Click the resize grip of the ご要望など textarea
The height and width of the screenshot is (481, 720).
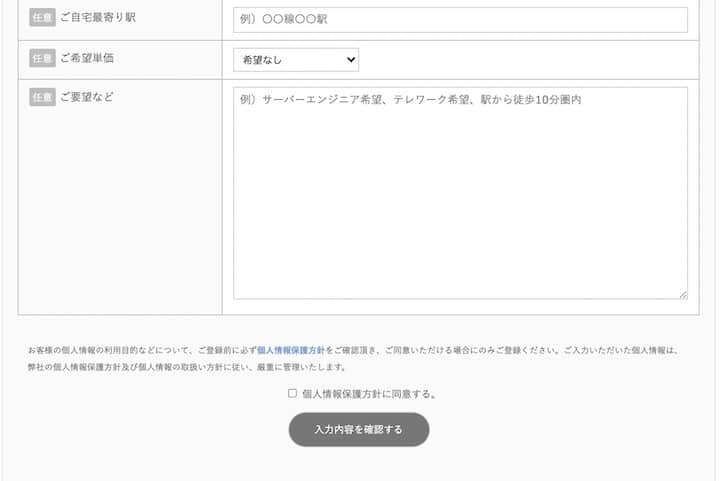tap(683, 294)
